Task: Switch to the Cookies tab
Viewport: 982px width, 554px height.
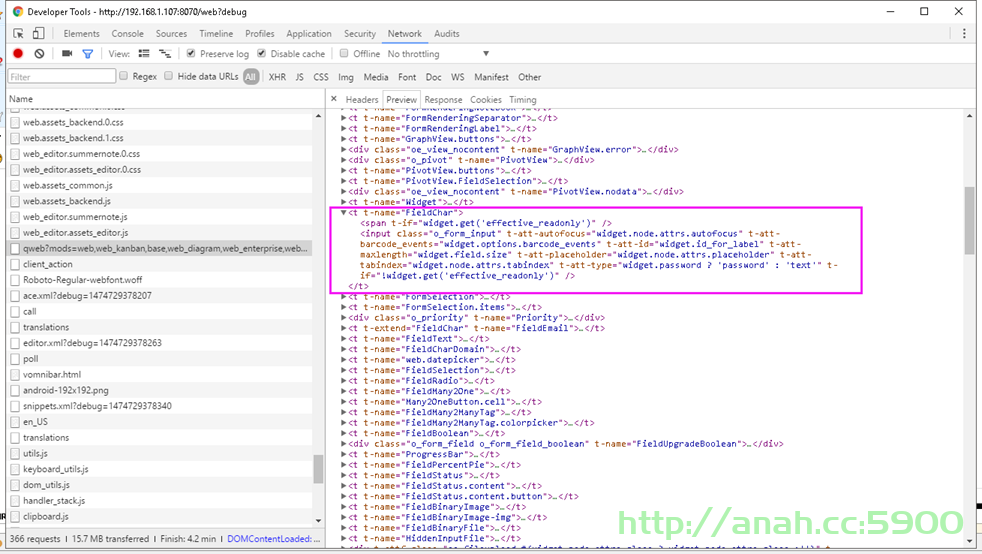Action: pyautogui.click(x=485, y=100)
